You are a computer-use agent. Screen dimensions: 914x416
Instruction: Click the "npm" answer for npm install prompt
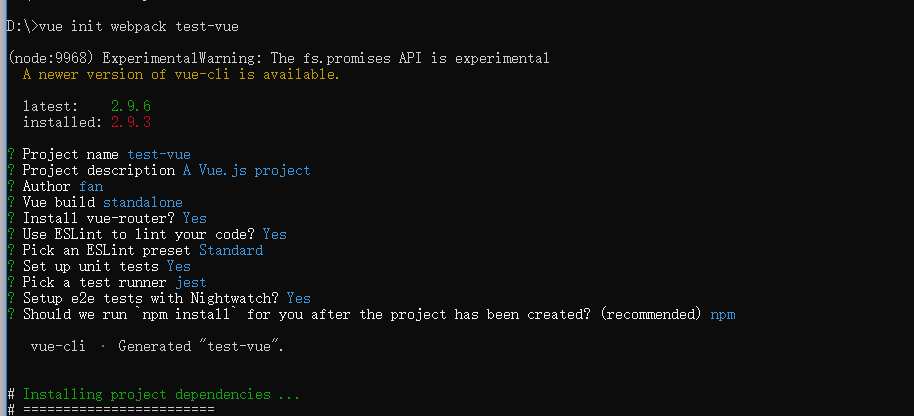coord(723,314)
